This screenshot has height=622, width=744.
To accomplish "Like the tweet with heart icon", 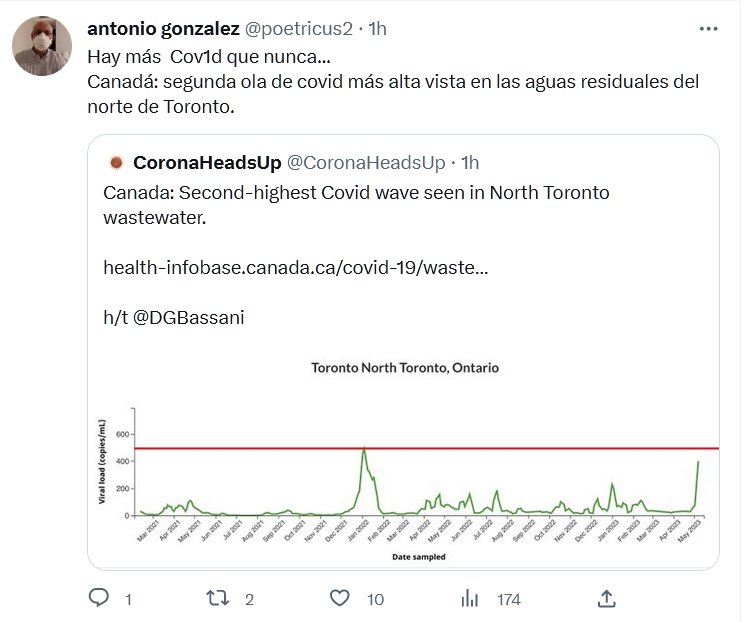I will pyautogui.click(x=340, y=598).
